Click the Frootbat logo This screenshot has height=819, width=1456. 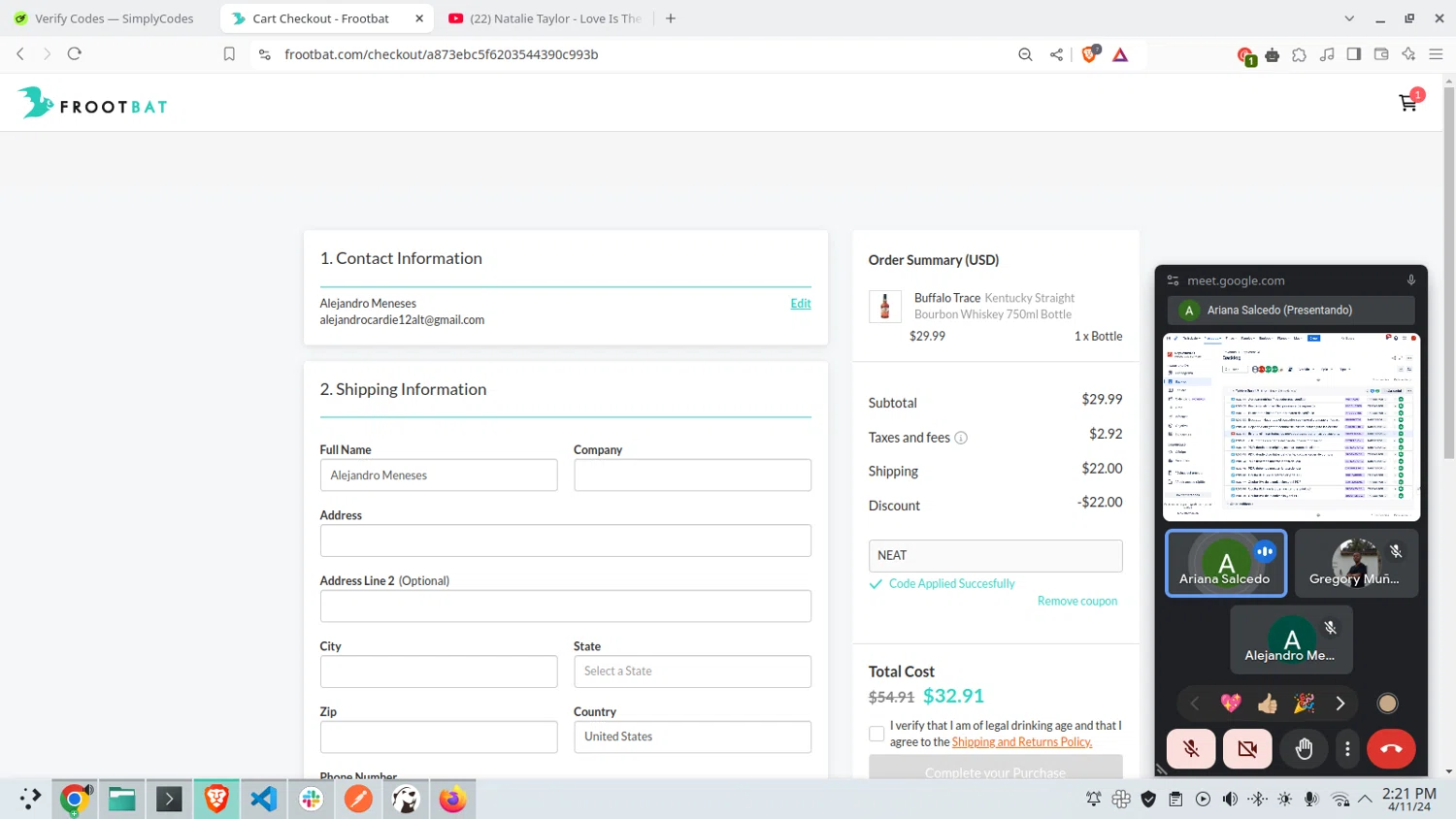(x=92, y=103)
